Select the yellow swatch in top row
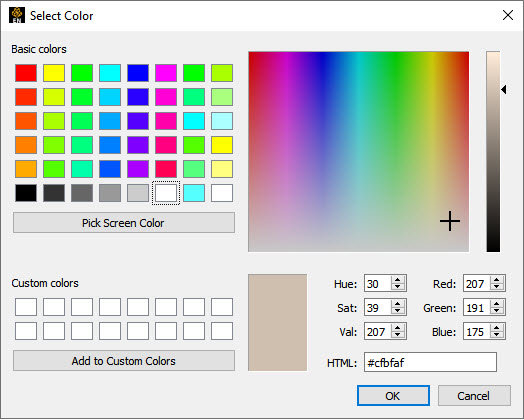This screenshot has height=420, width=524. click(x=54, y=73)
